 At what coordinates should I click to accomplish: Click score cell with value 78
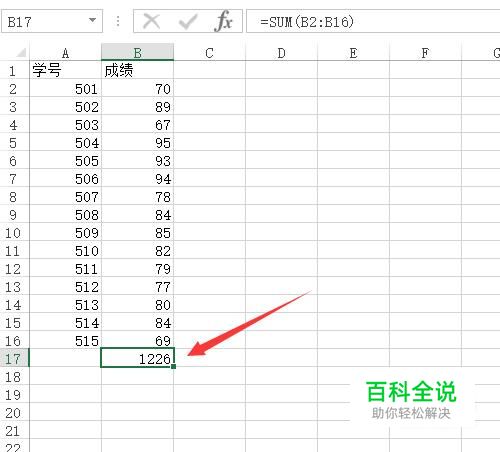coord(137,197)
